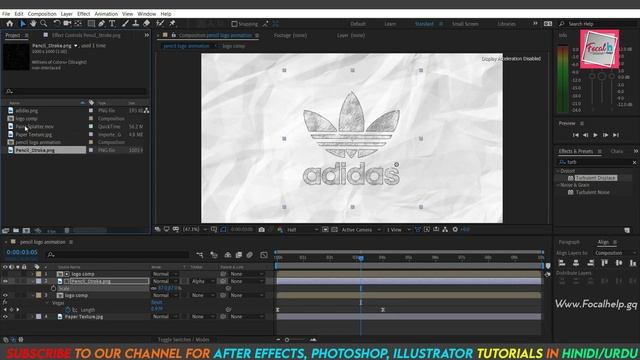
Task: Click Toggle Switches / Modes button
Action: pos(183,340)
